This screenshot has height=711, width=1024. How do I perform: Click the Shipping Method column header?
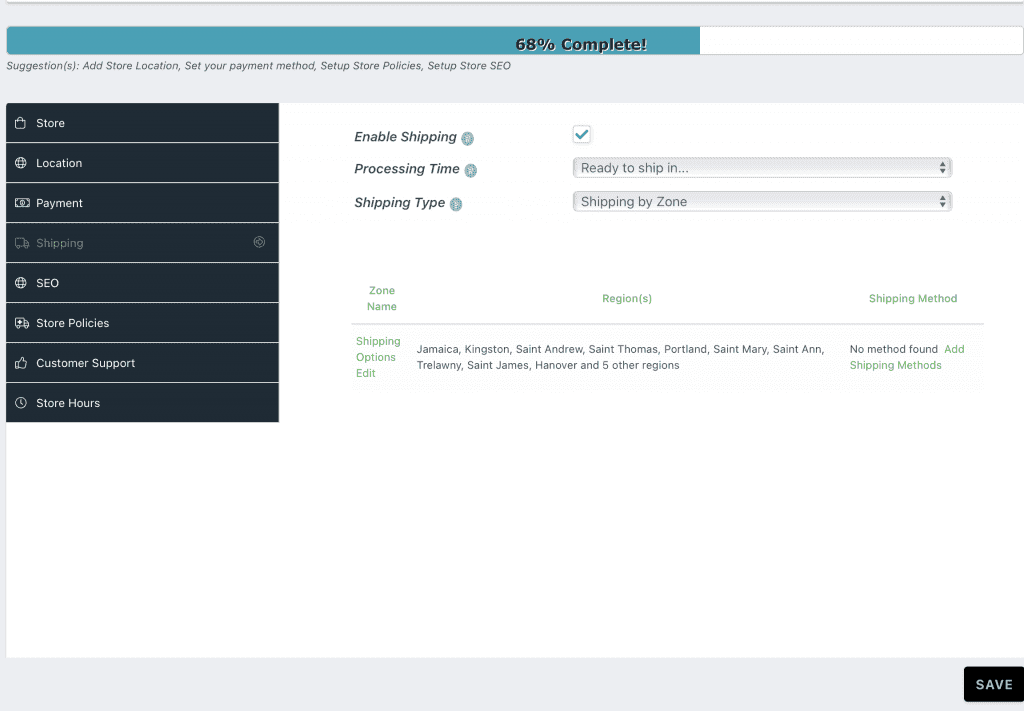[x=913, y=298]
